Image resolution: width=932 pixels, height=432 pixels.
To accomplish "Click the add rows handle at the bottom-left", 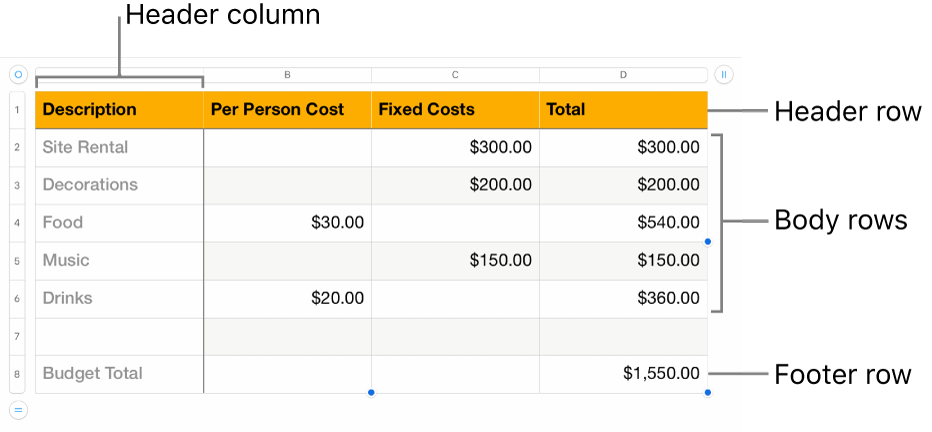I will (x=18, y=409).
